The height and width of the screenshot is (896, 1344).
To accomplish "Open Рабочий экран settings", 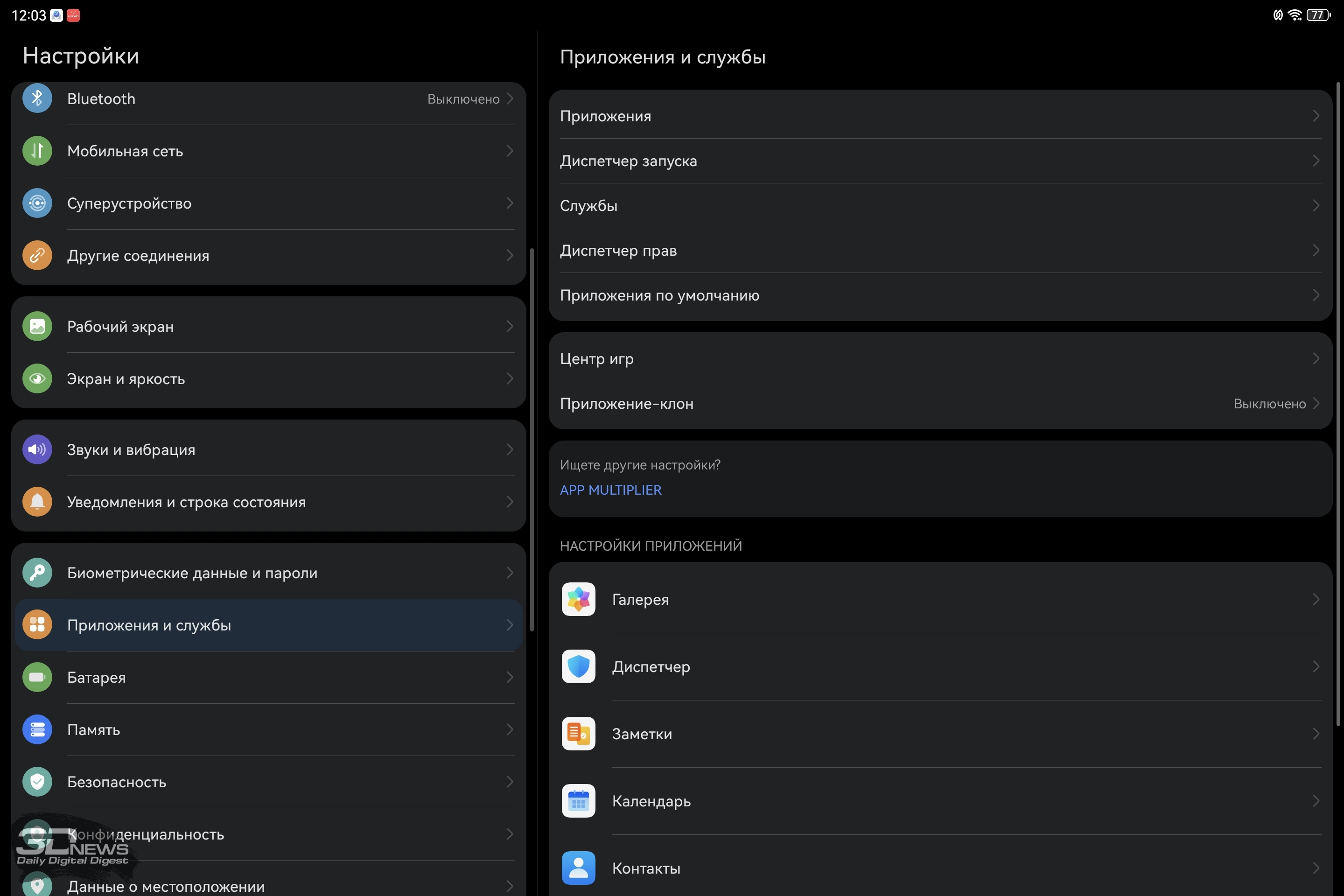I will (x=269, y=326).
